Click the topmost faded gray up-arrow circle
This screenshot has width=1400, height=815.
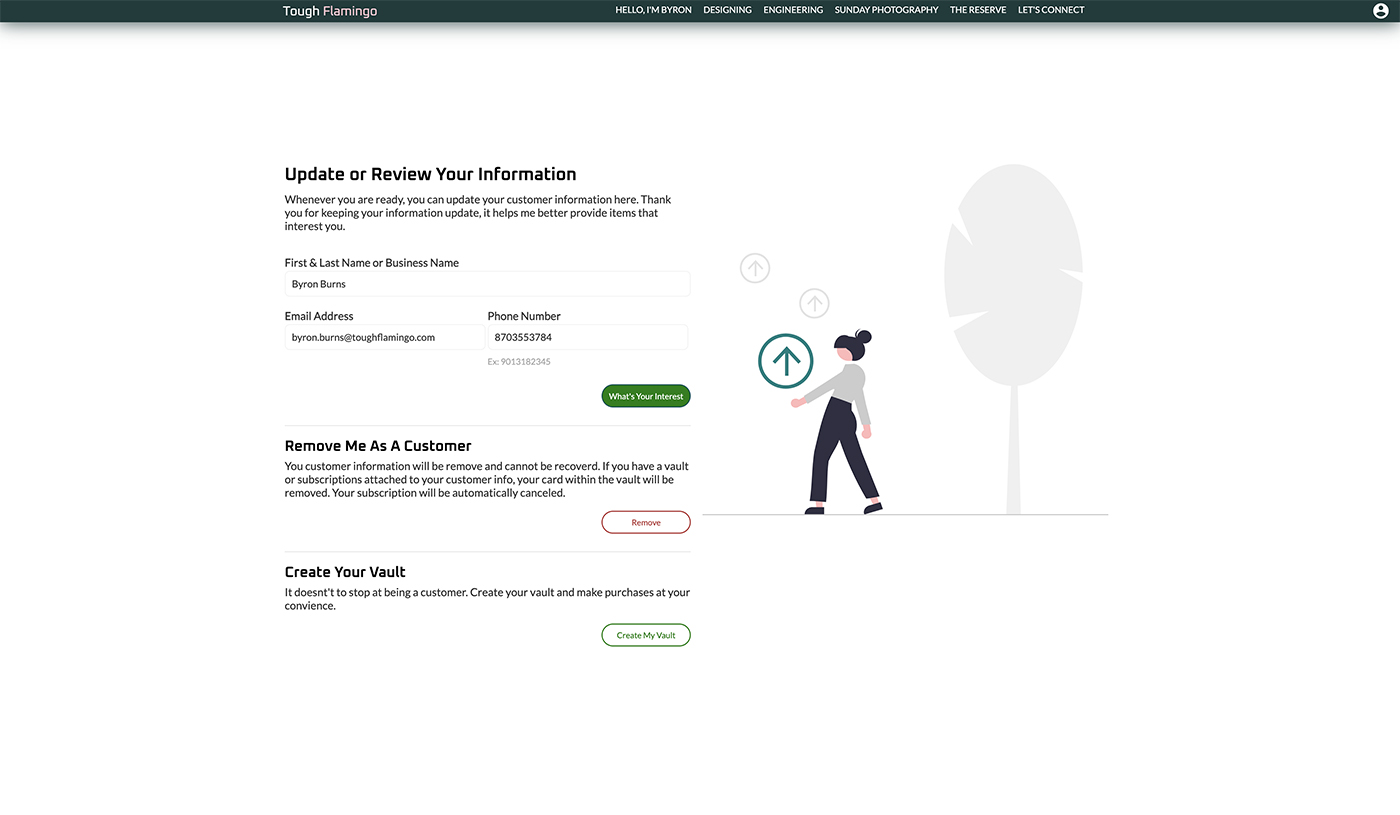click(755, 268)
